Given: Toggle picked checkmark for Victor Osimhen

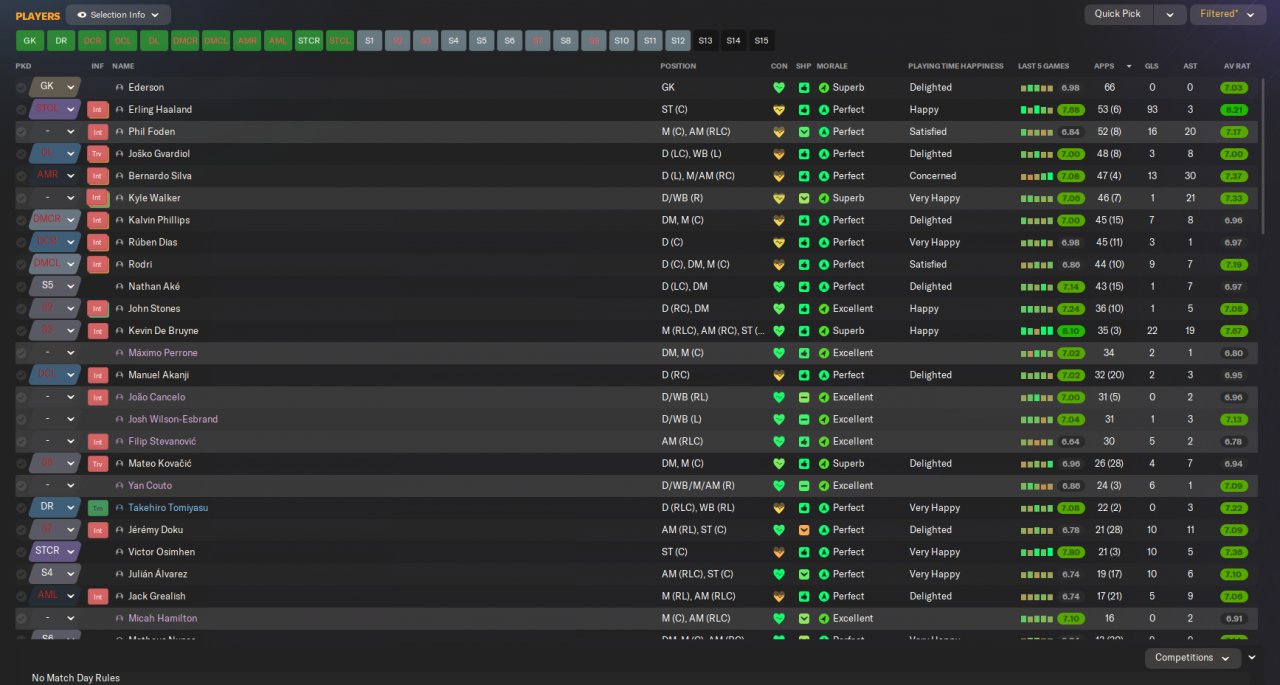Looking at the screenshot, I should coord(21,552).
